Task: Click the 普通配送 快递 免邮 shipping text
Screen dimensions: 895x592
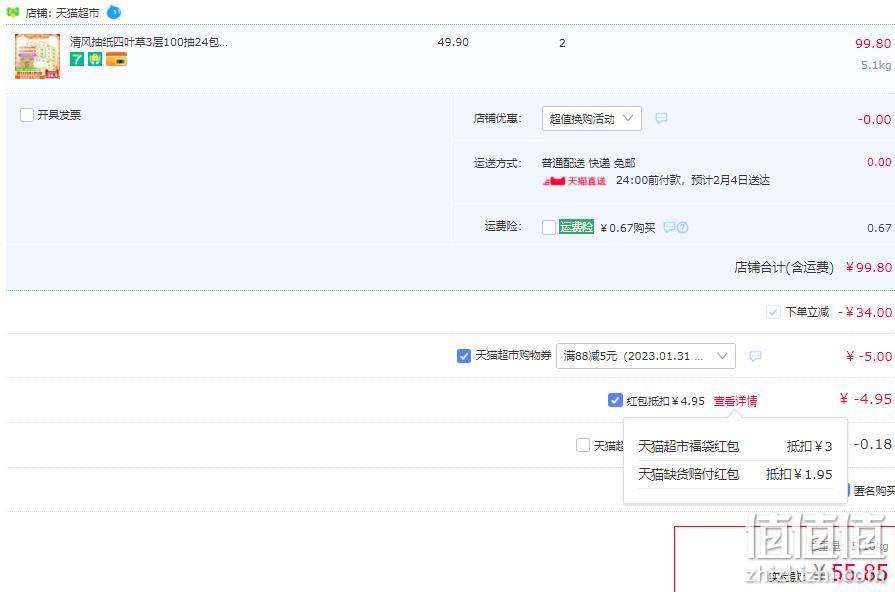Action: click(588, 163)
